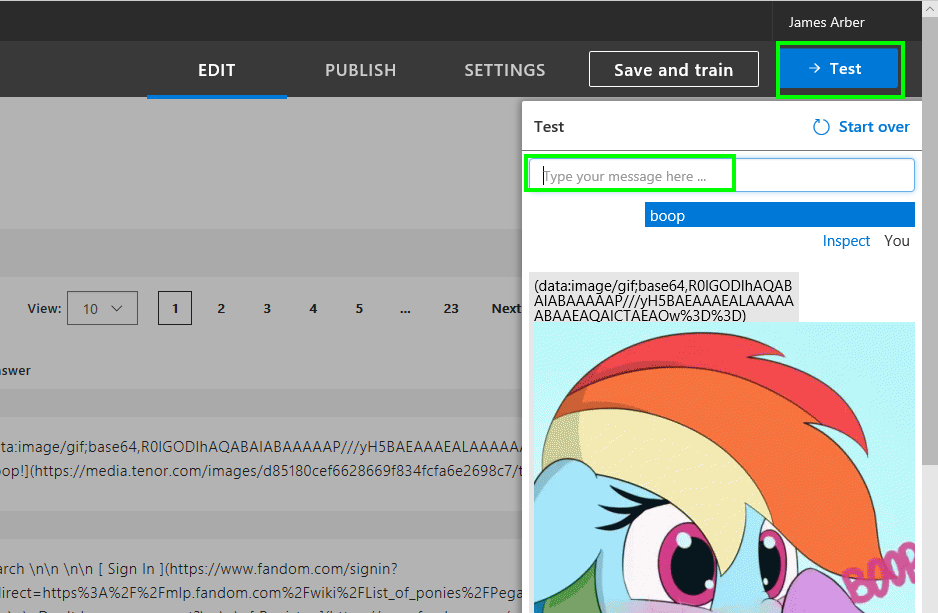
Task: Open the SETTINGS tab
Action: (505, 70)
